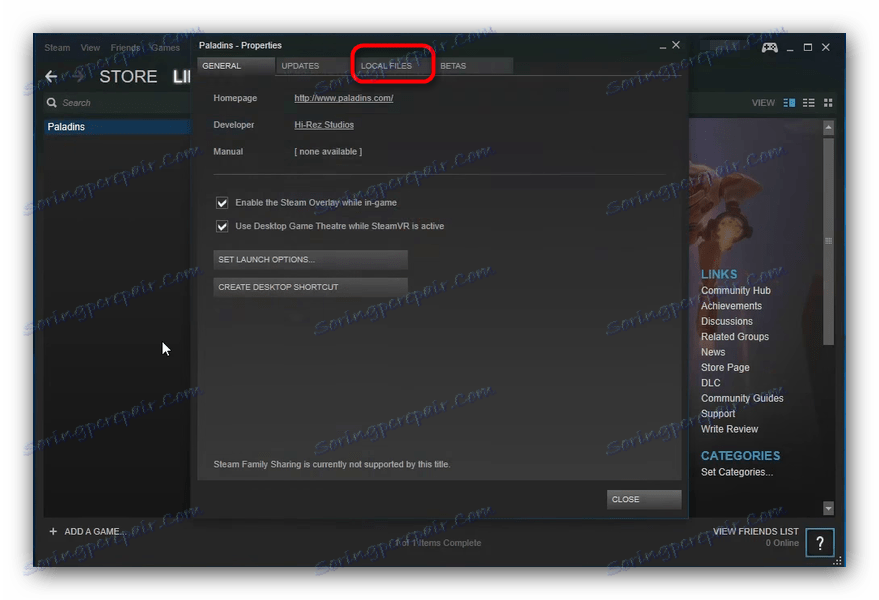Open the Hi-Rez Studios developer link
The width and height of the screenshot is (879, 600).
click(x=324, y=125)
